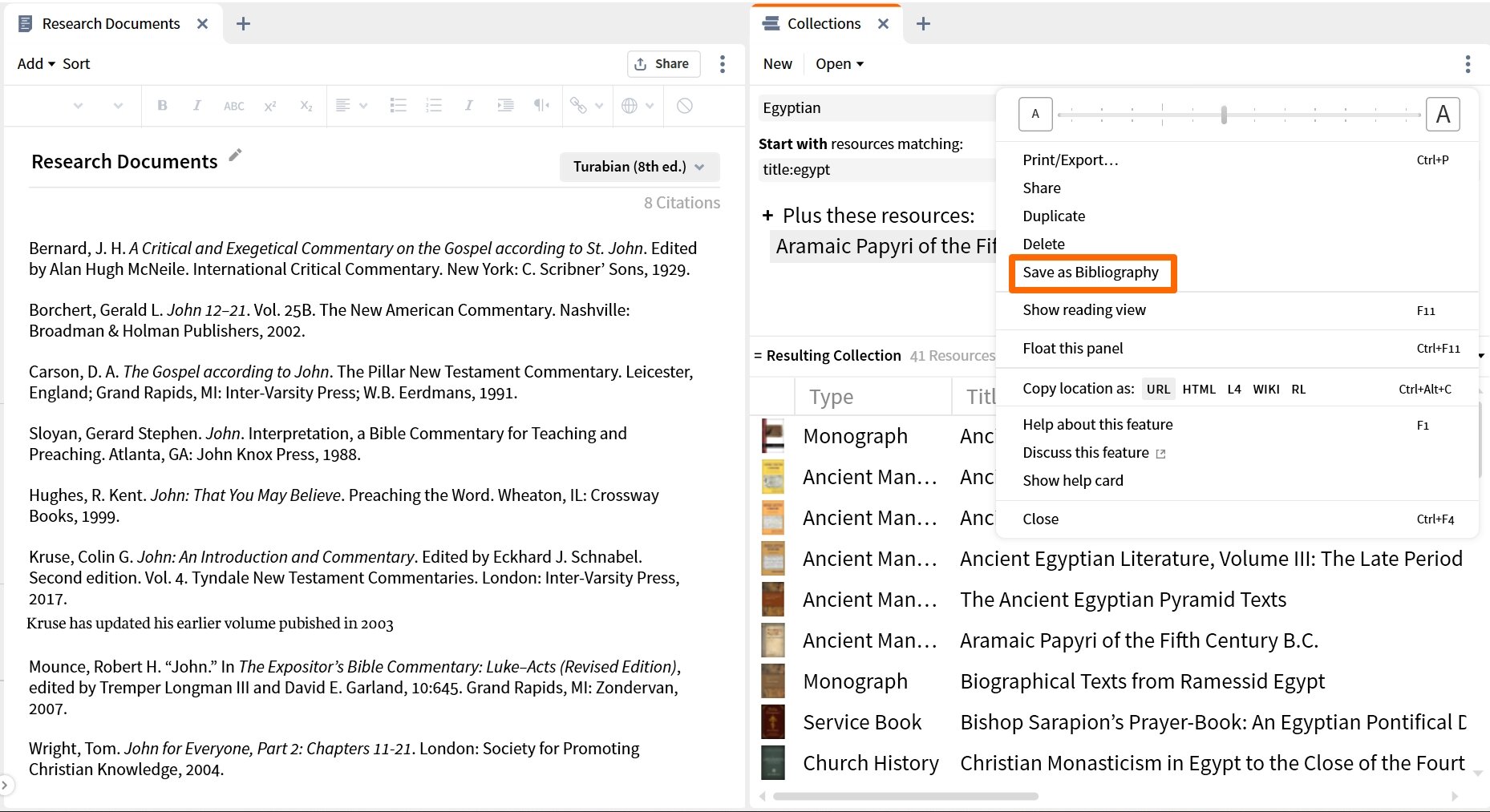Image resolution: width=1490 pixels, height=812 pixels.
Task: Click the bulleted list icon
Action: 398,105
